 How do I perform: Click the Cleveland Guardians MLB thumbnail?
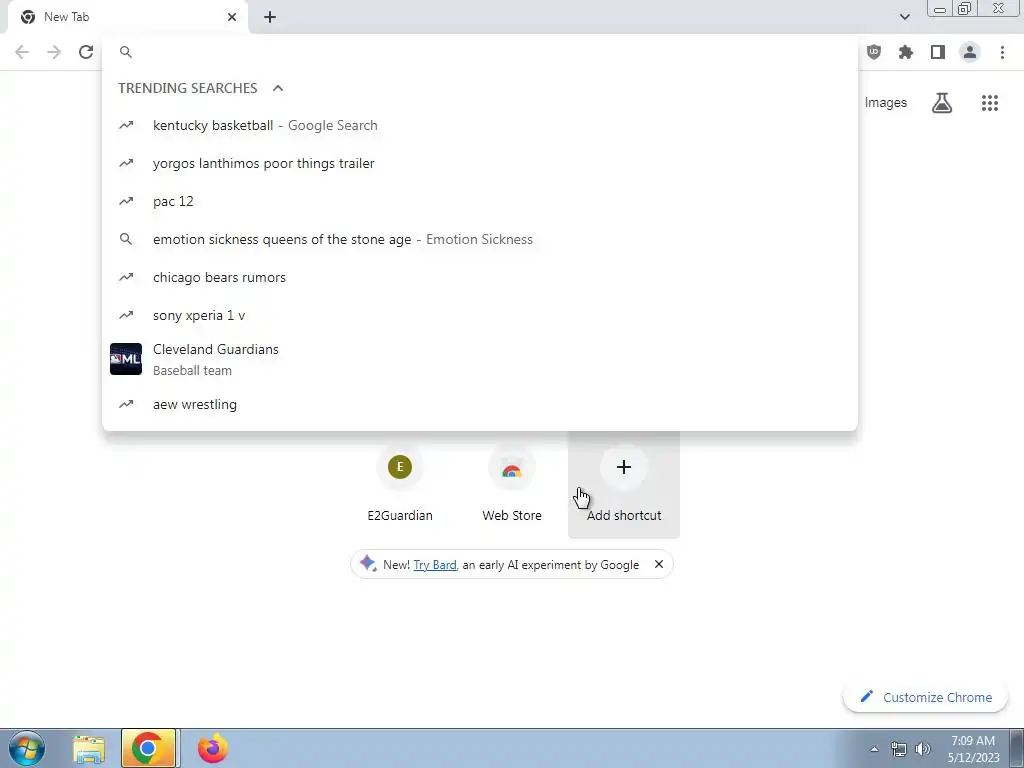click(126, 359)
